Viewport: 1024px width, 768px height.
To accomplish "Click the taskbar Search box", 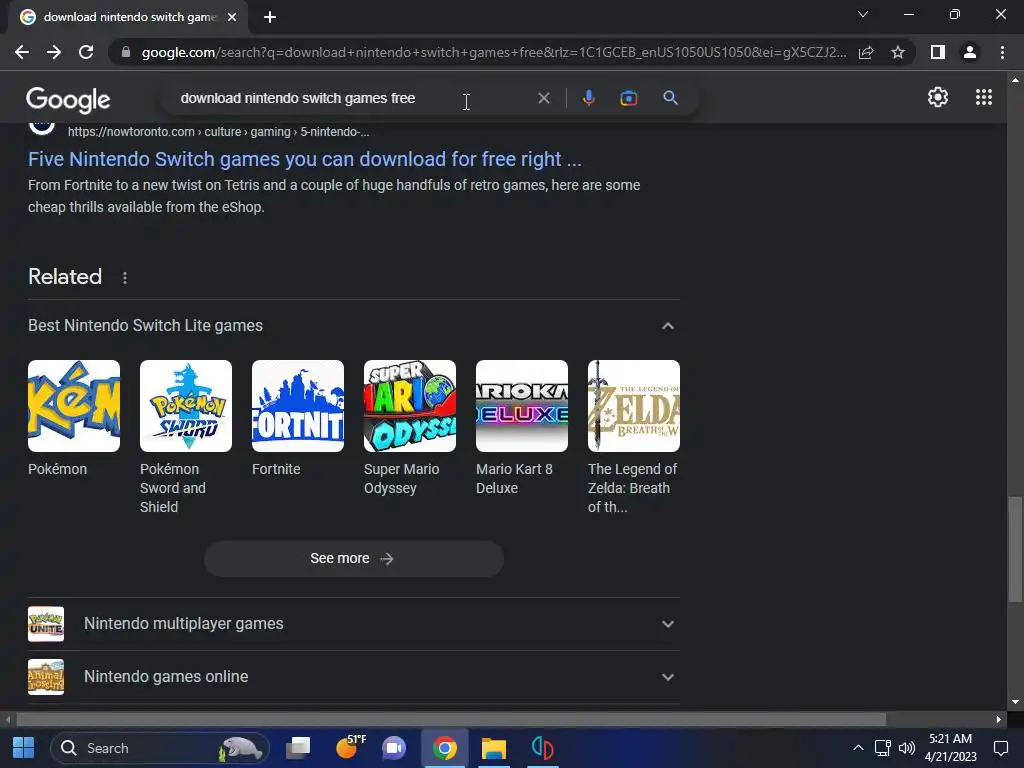I will tap(160, 748).
